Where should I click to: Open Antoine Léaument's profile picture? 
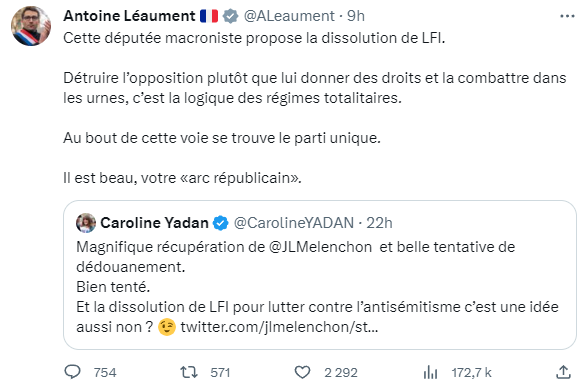31,26
